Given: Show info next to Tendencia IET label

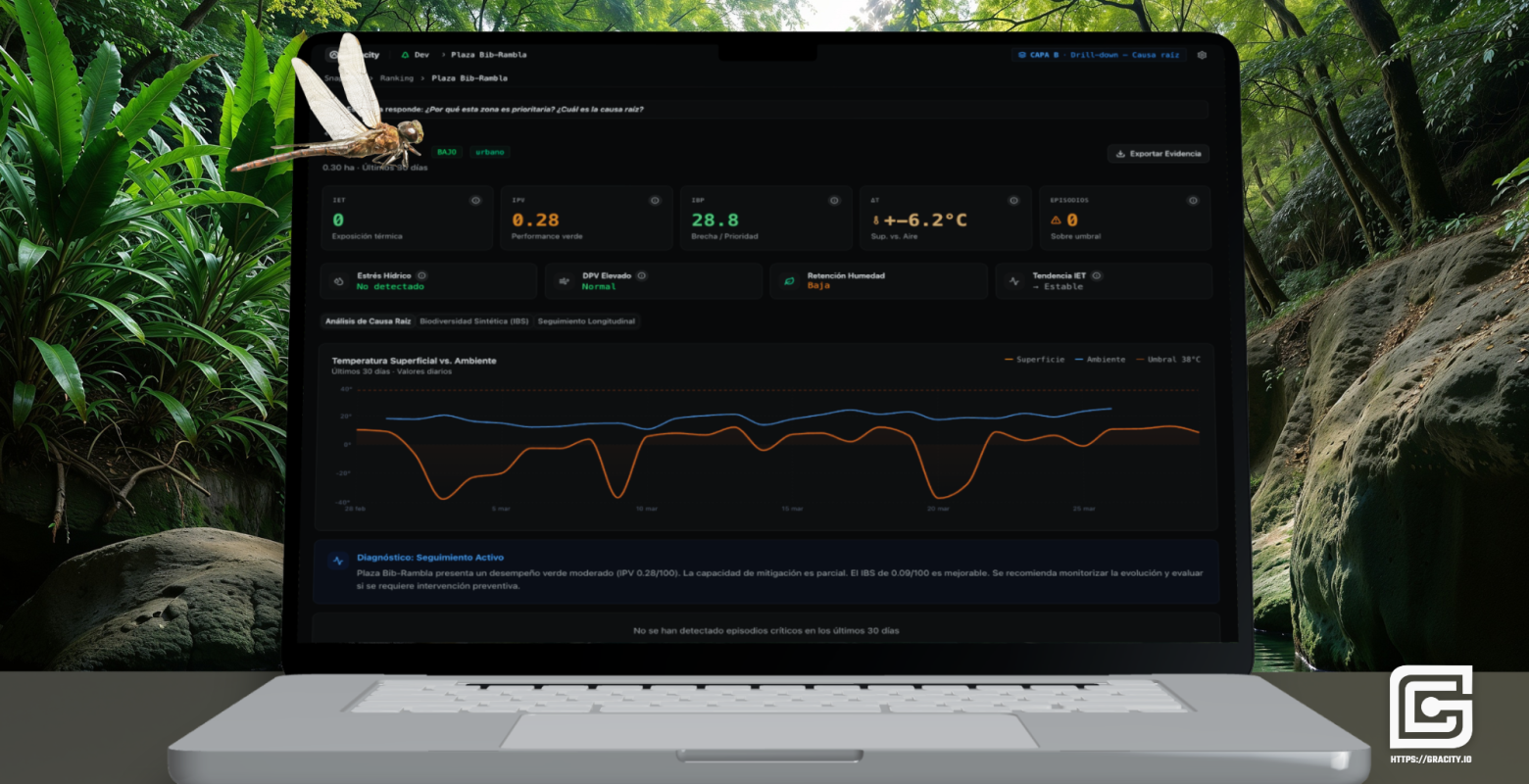Looking at the screenshot, I should (x=1097, y=275).
